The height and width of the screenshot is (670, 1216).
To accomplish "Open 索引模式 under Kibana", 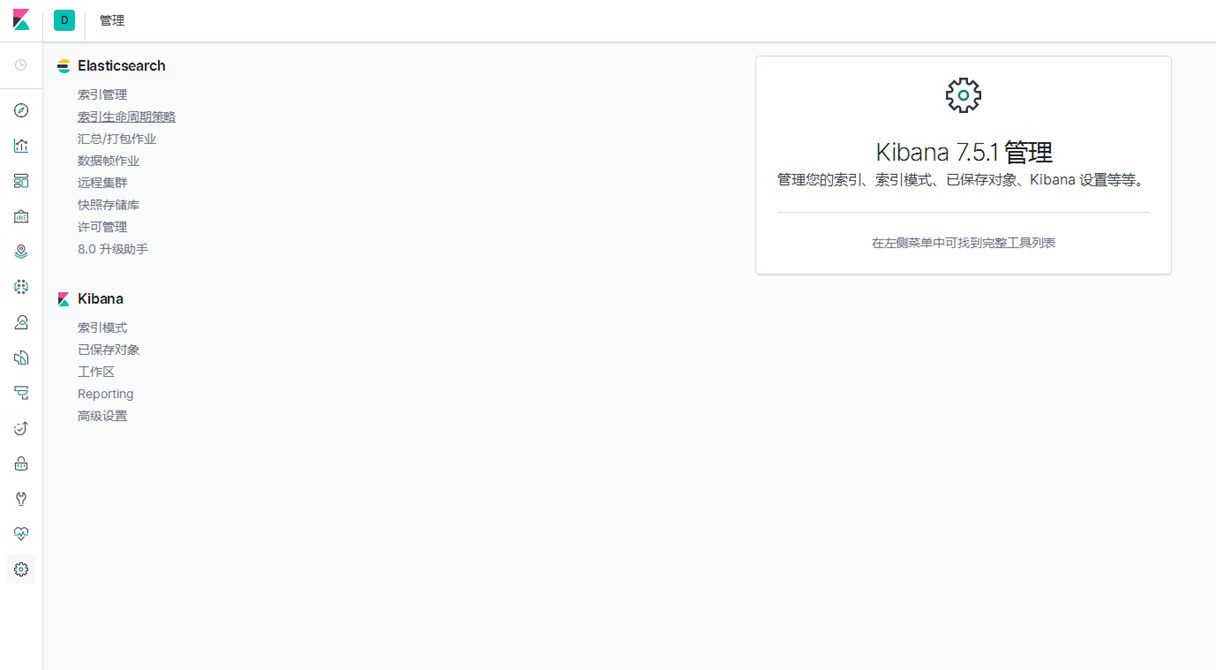I will (x=102, y=328).
